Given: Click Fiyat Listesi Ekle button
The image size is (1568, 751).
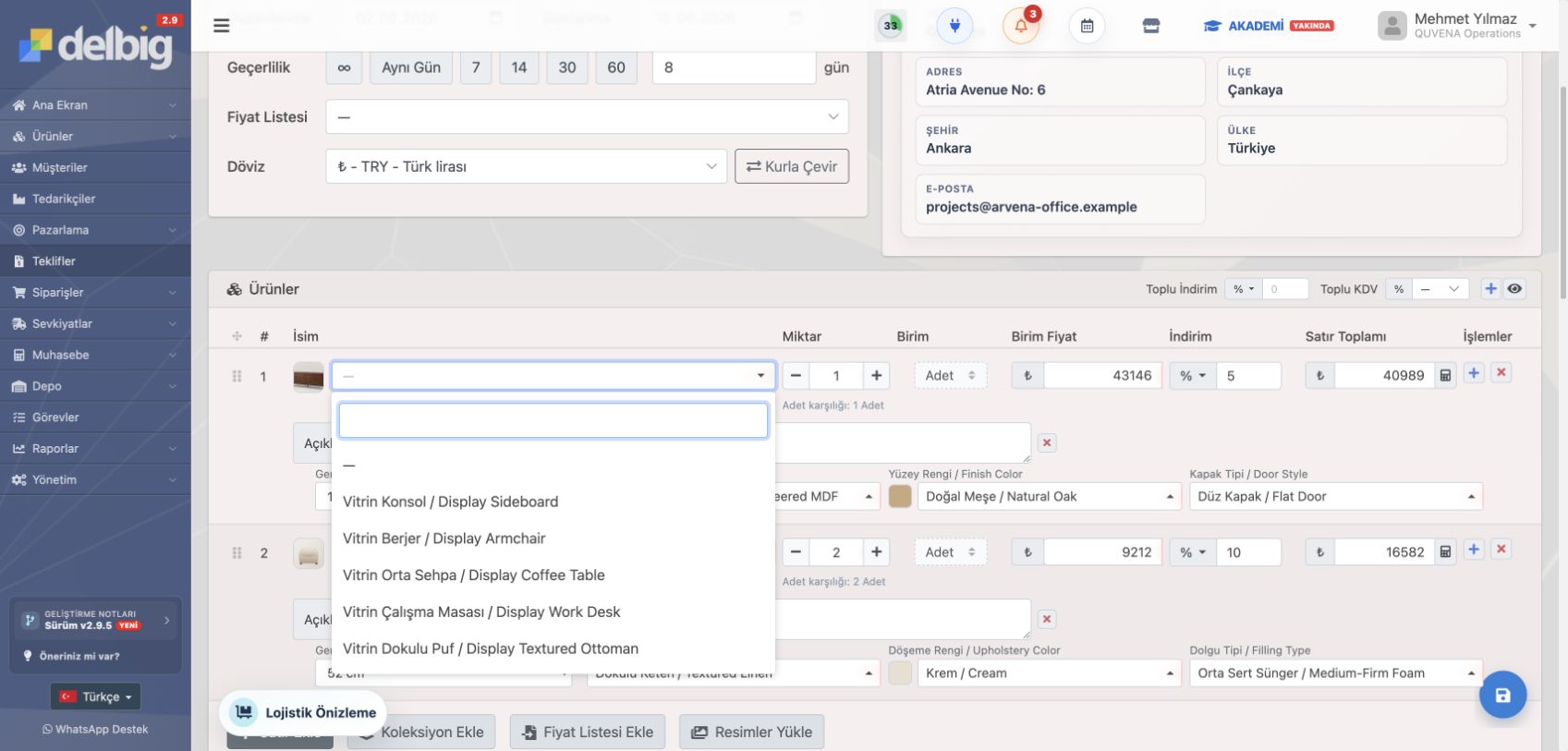Looking at the screenshot, I should click(x=588, y=732).
